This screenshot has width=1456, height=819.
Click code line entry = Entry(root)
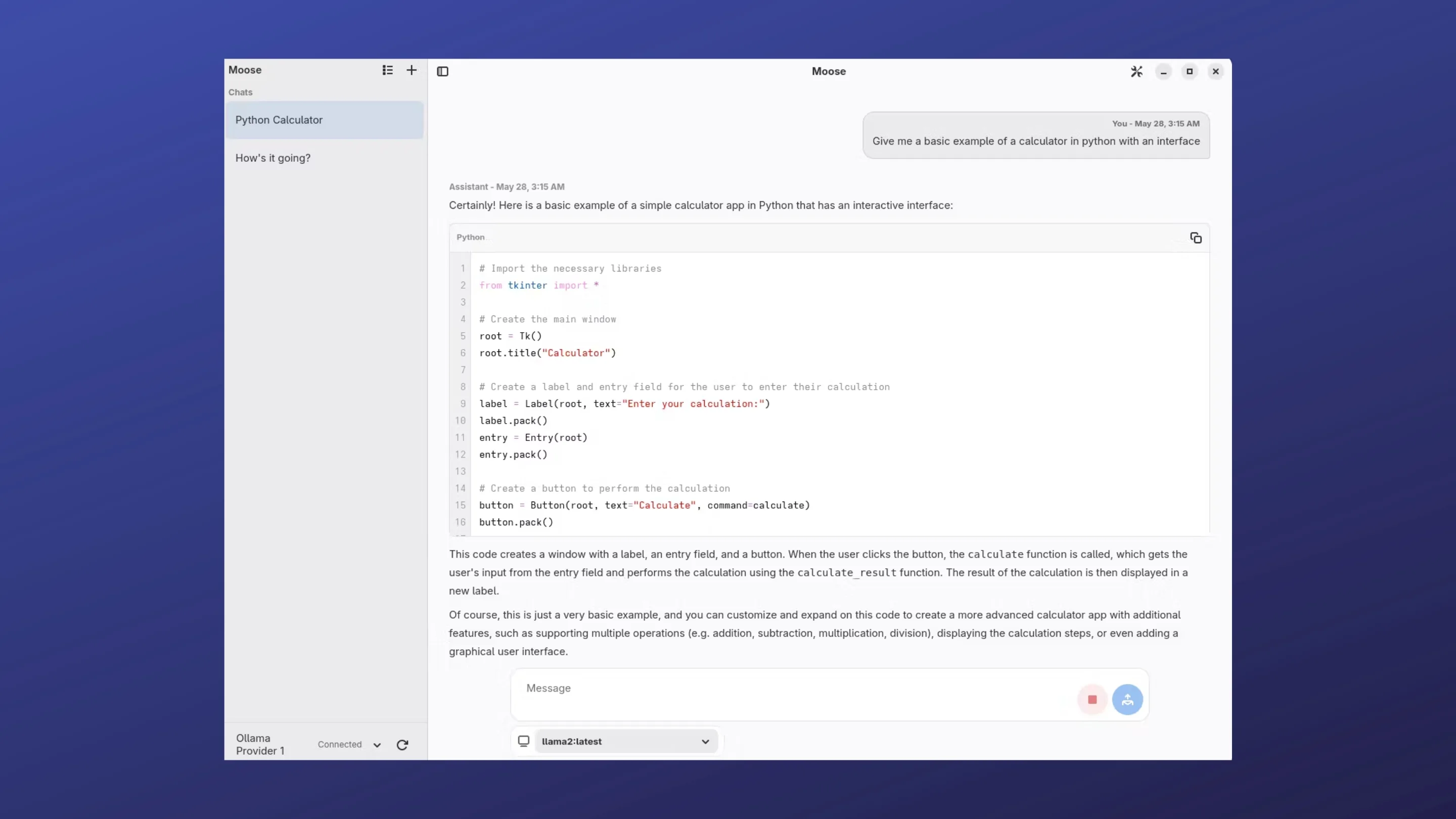[533, 437]
